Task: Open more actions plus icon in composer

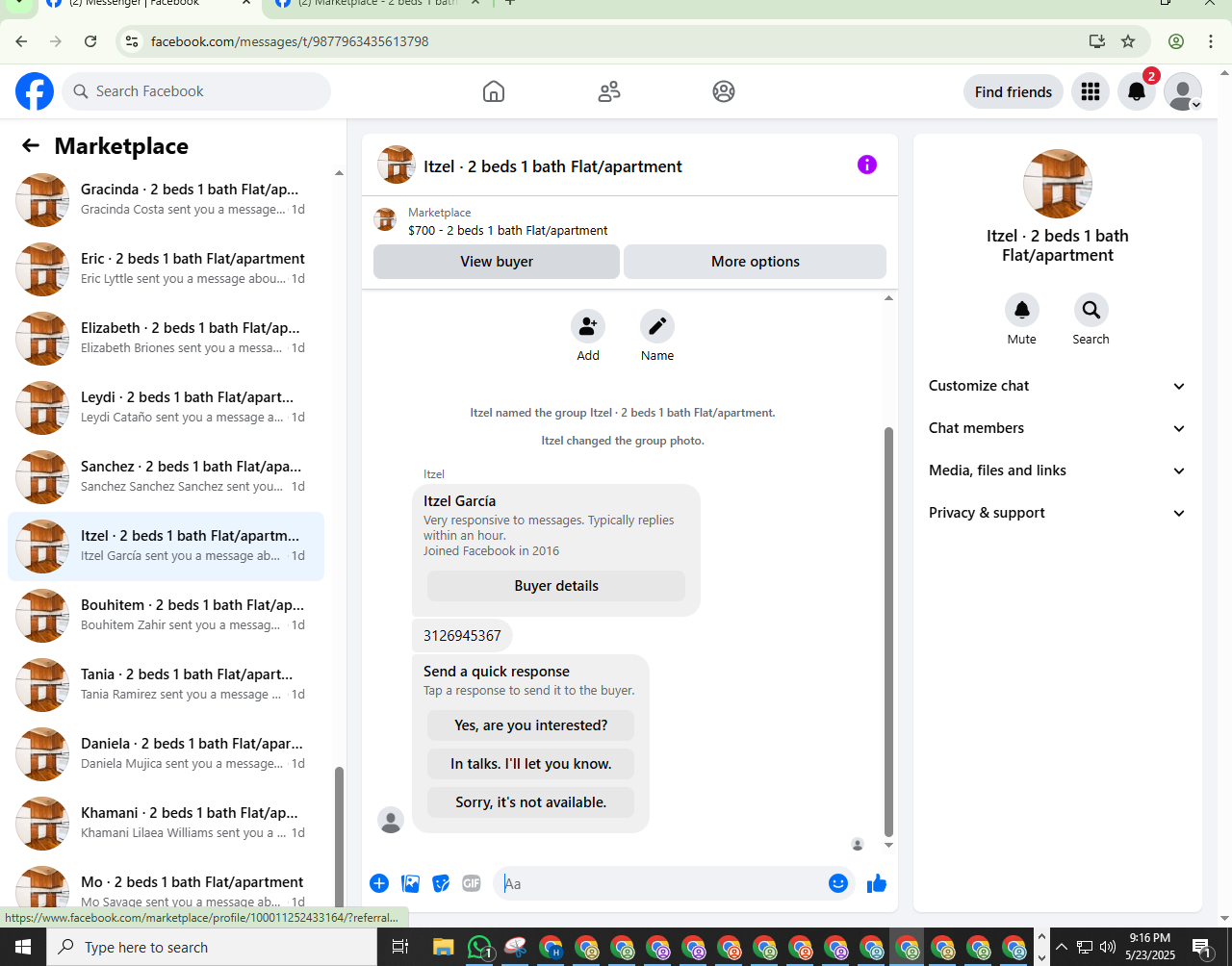Action: point(379,883)
